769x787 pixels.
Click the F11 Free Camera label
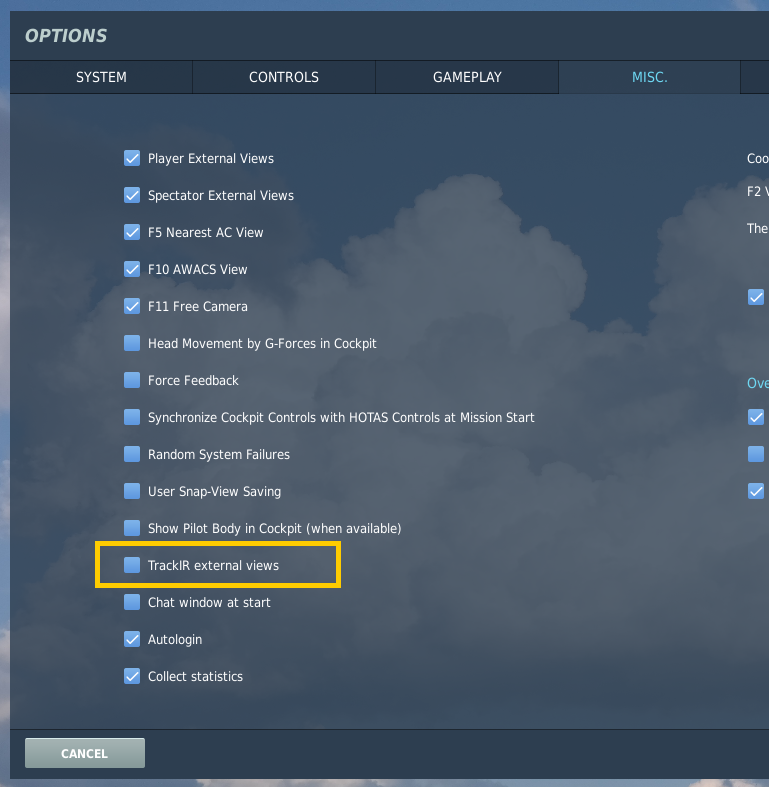(x=198, y=307)
